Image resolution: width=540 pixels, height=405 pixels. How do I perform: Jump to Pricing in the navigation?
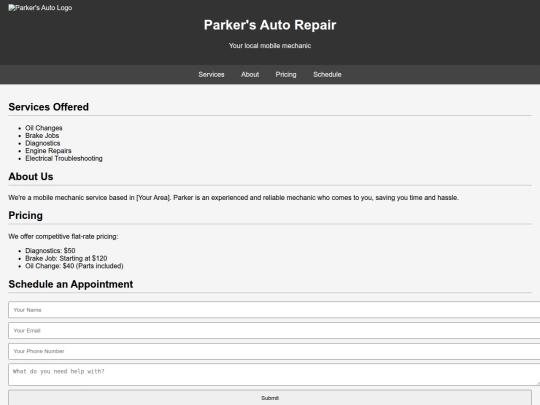pos(286,74)
